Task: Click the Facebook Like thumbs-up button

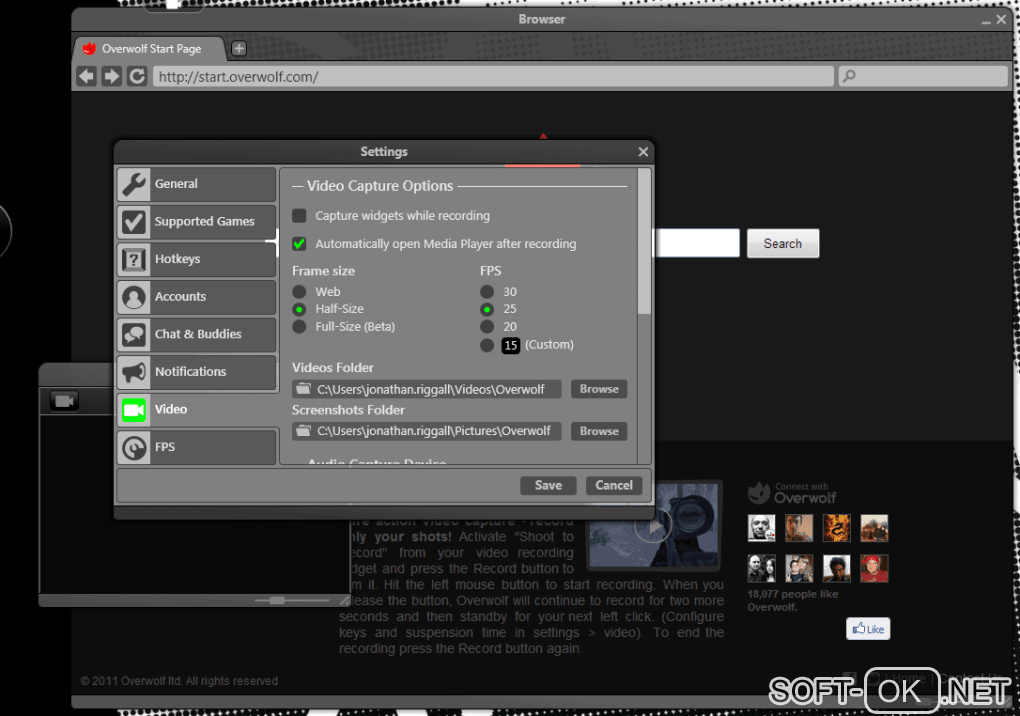Action: [x=868, y=629]
